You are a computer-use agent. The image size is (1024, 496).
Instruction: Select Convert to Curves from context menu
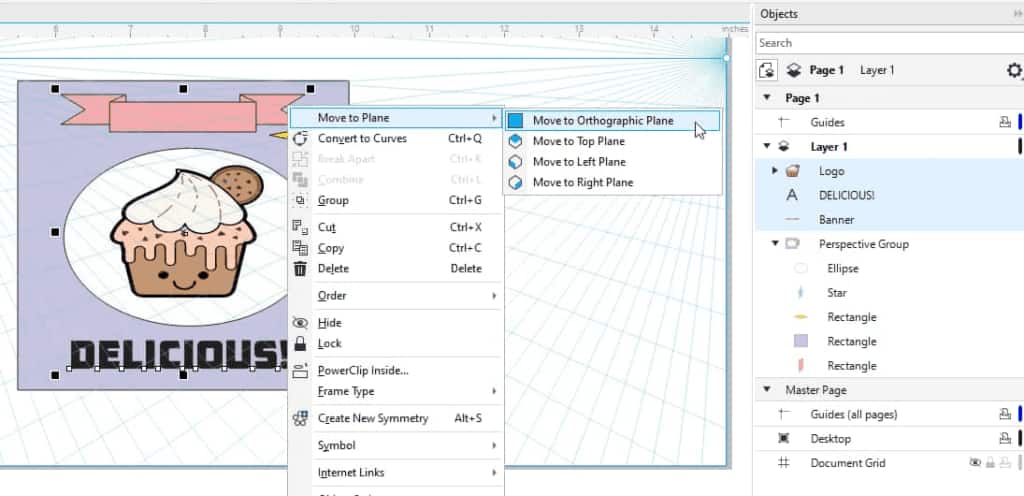[362, 138]
